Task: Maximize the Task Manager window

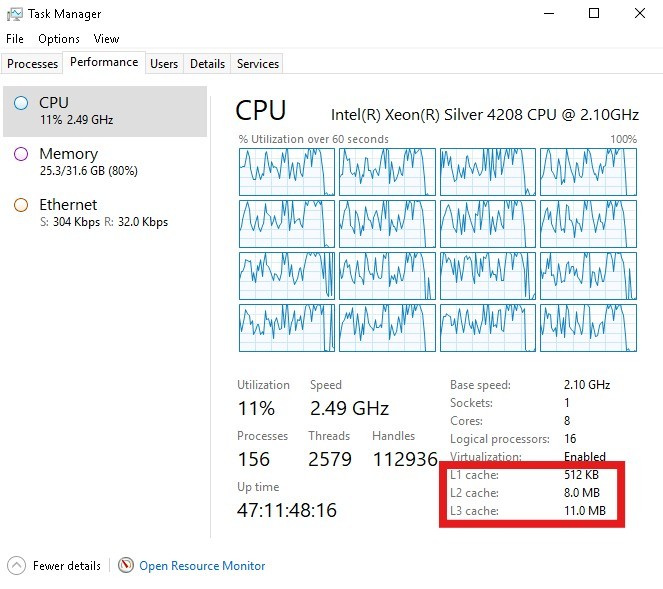Action: (594, 14)
